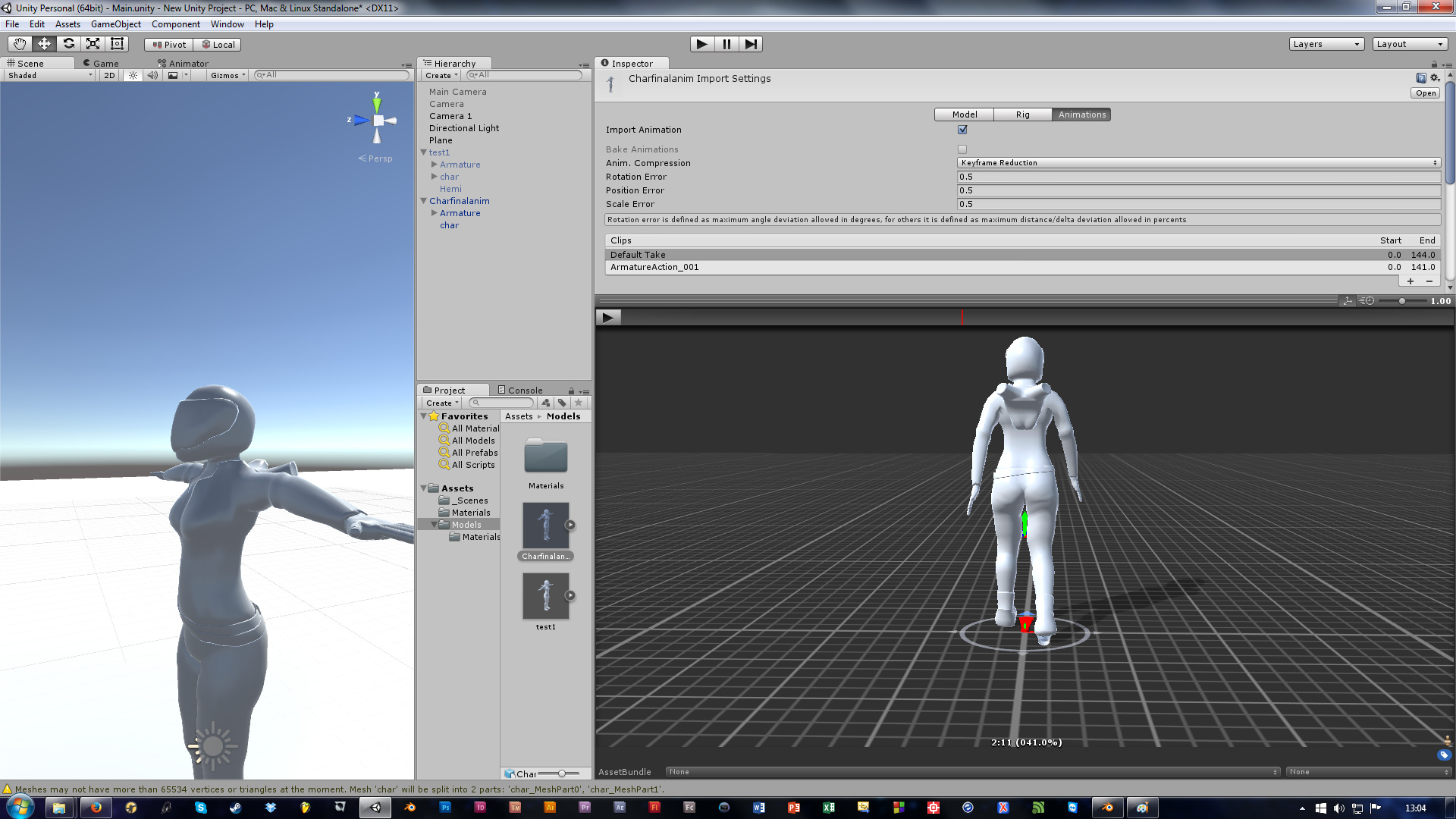Screen dimensions: 1456x819
Task: Click the step-forward button in toolbar
Action: click(751, 44)
